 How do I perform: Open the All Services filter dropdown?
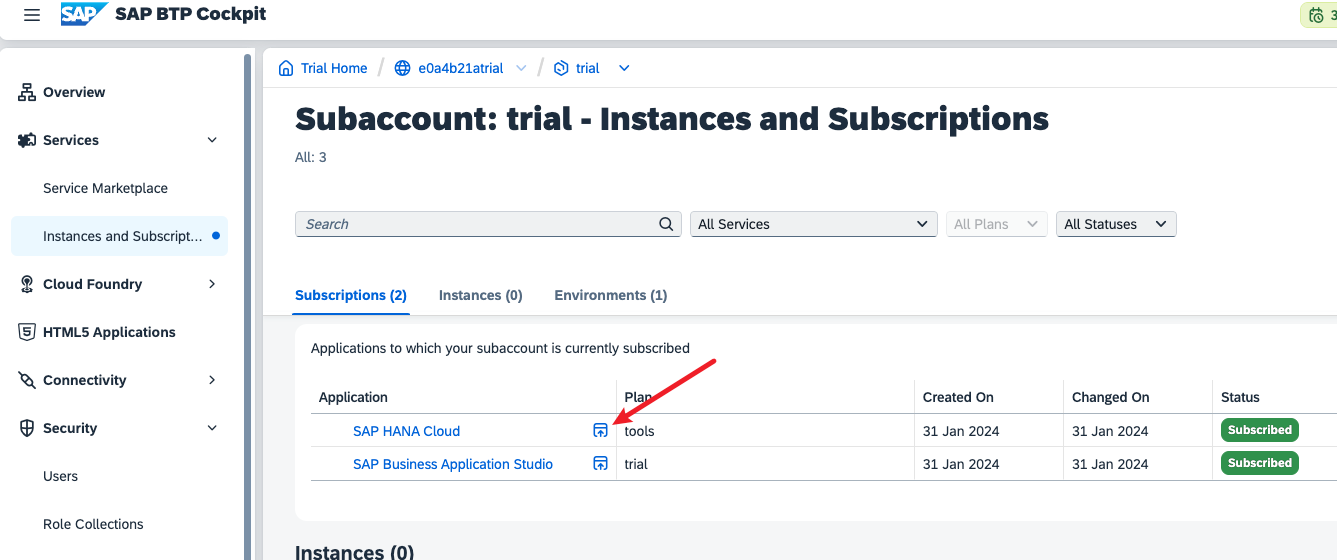click(813, 224)
